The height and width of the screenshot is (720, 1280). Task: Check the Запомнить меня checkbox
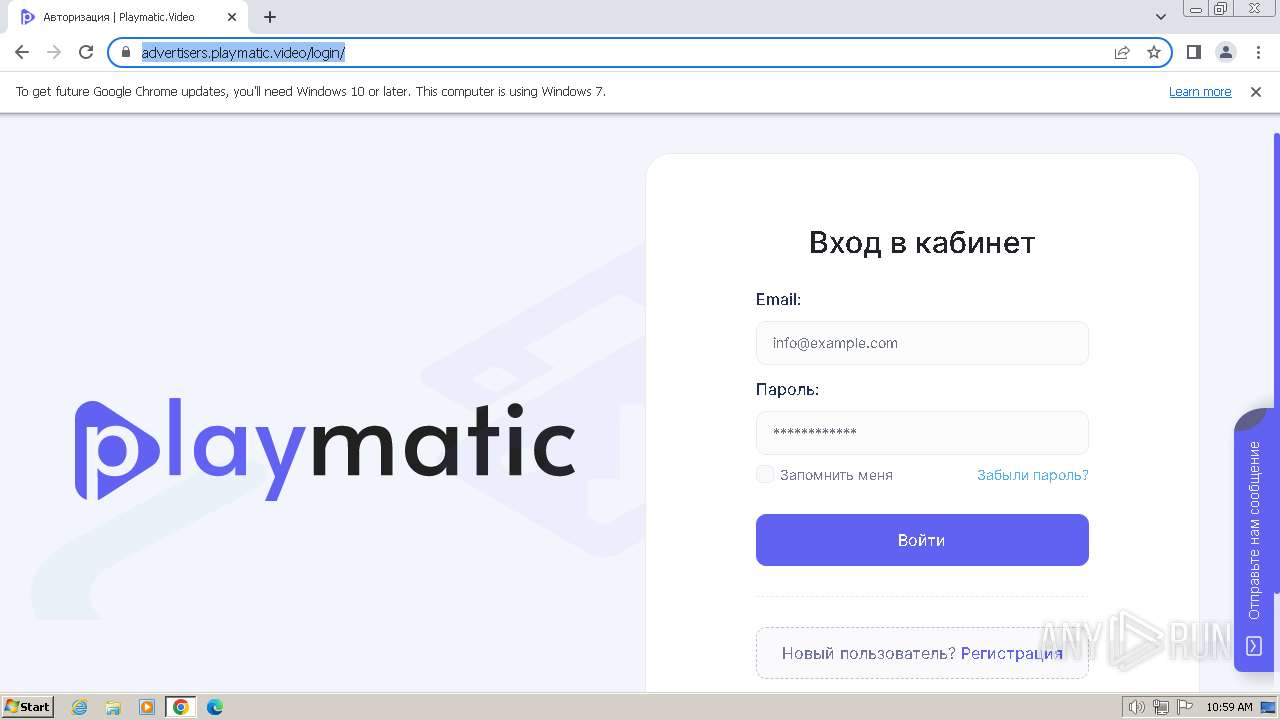765,475
